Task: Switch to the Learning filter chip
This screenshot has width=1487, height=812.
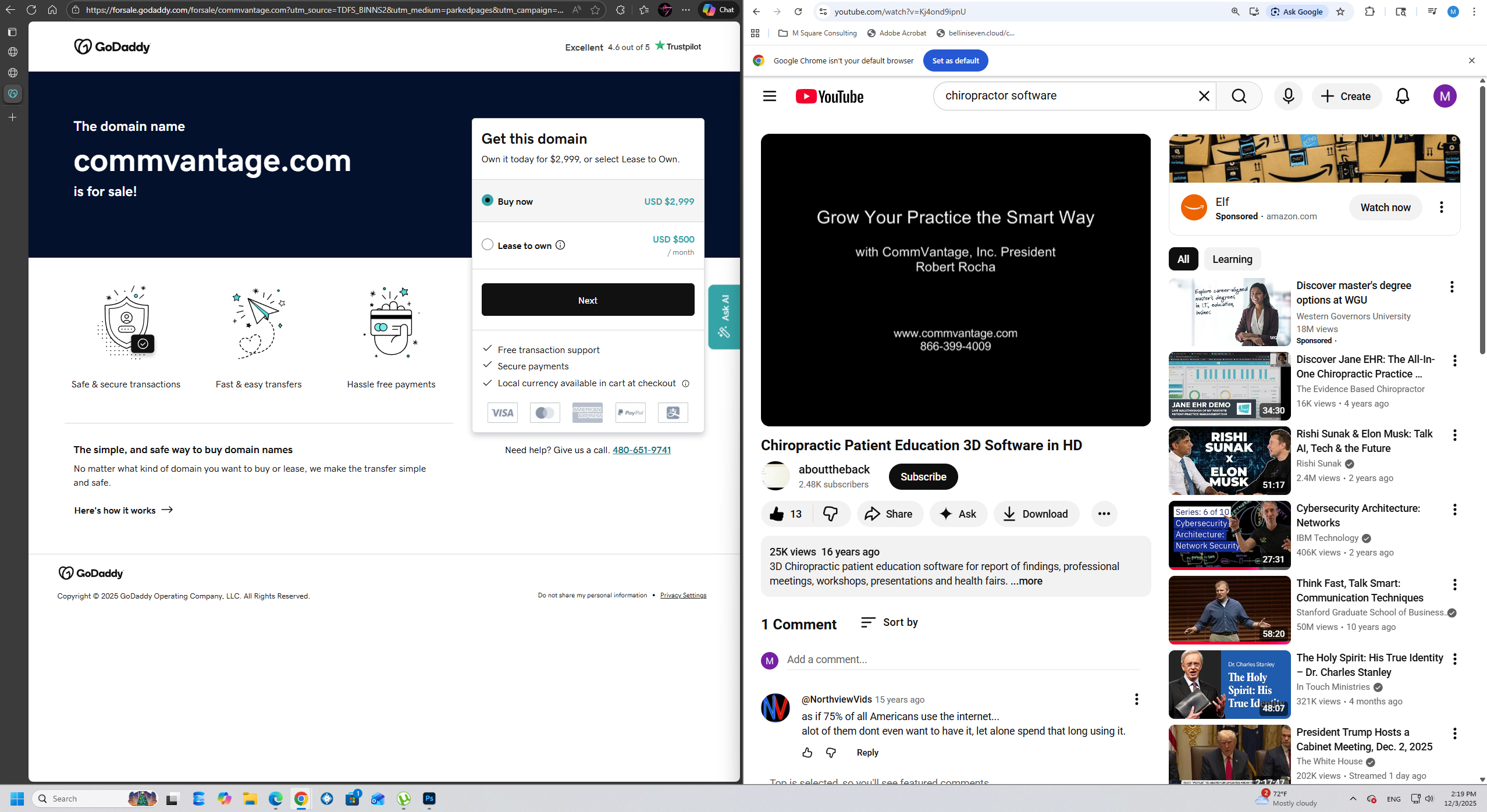Action: 1232,259
